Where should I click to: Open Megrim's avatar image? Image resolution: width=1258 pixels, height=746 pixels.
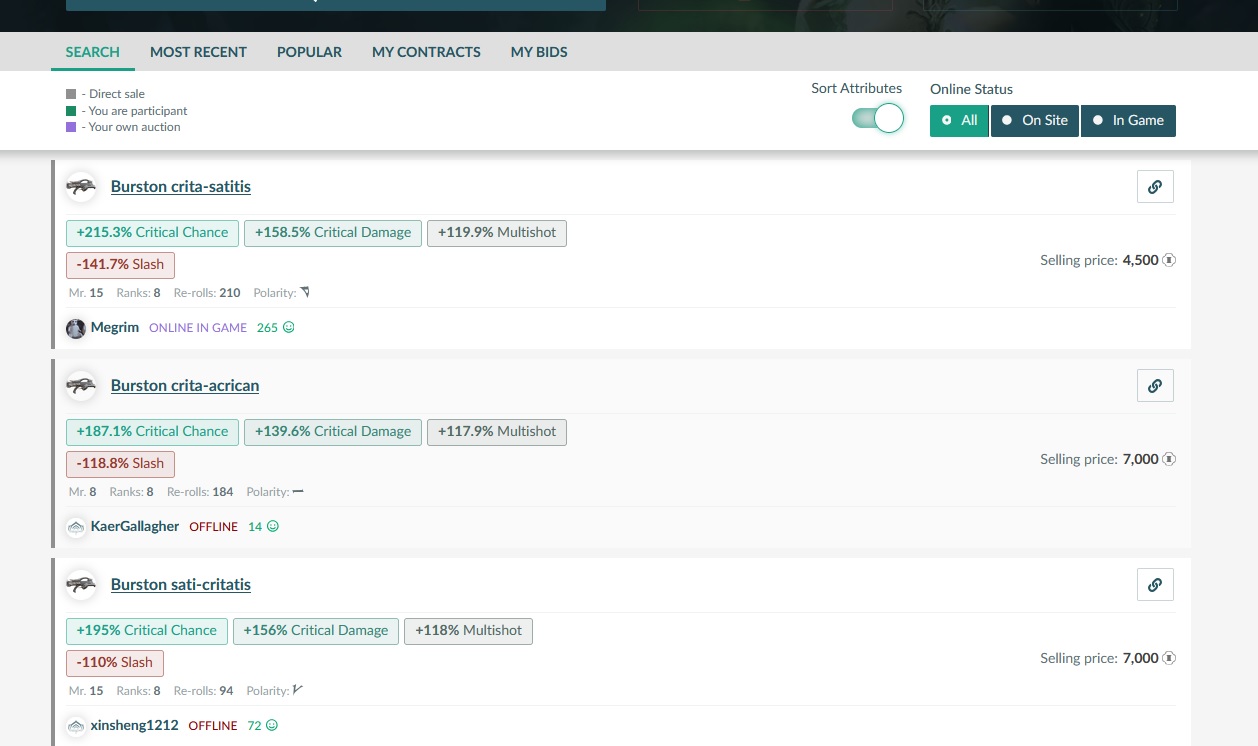coord(76,328)
